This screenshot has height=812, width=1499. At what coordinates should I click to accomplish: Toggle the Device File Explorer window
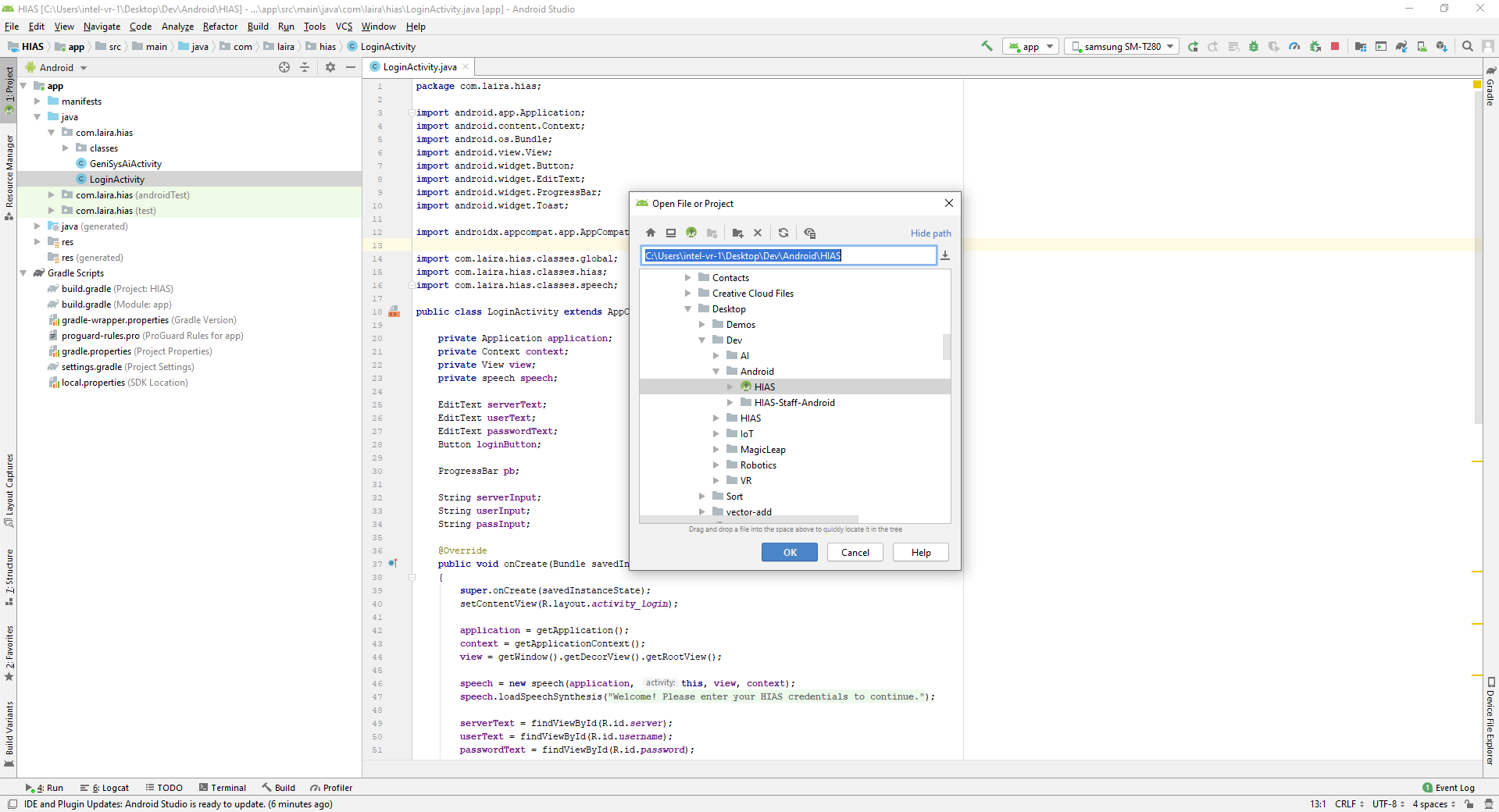[x=1490, y=721]
